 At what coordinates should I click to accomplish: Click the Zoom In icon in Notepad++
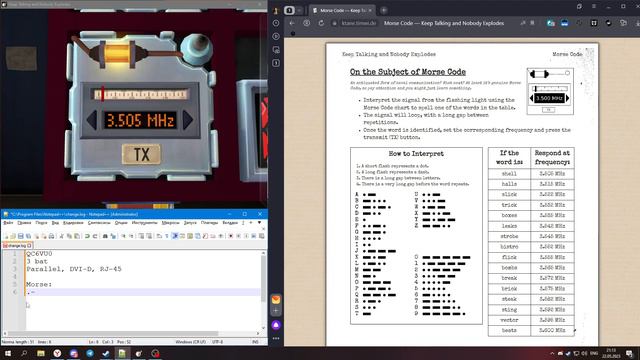[x=123, y=236]
